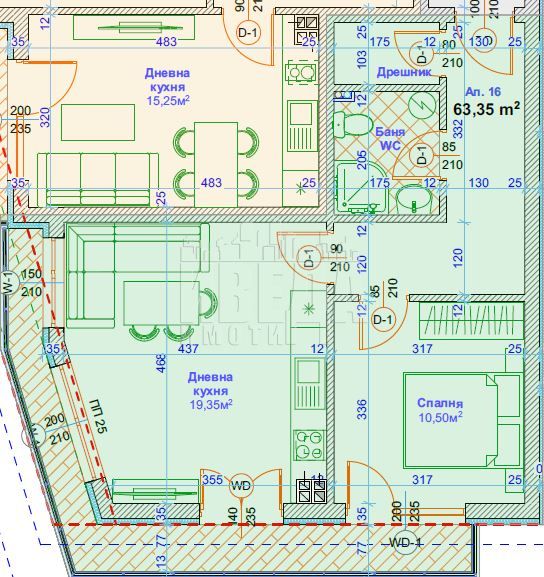Viewport: 544px width, 577px height.
Task: Select the dining table with four chairs
Action: tap(216, 164)
